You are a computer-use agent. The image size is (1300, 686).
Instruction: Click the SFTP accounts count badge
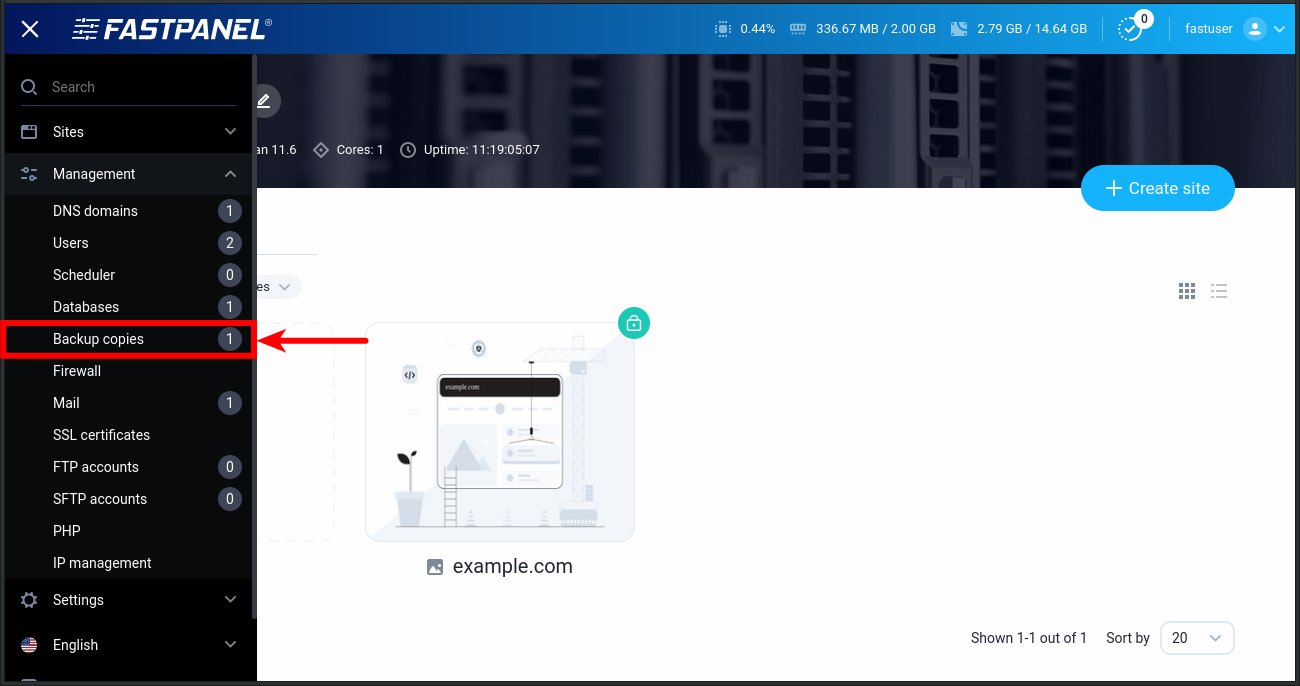230,499
